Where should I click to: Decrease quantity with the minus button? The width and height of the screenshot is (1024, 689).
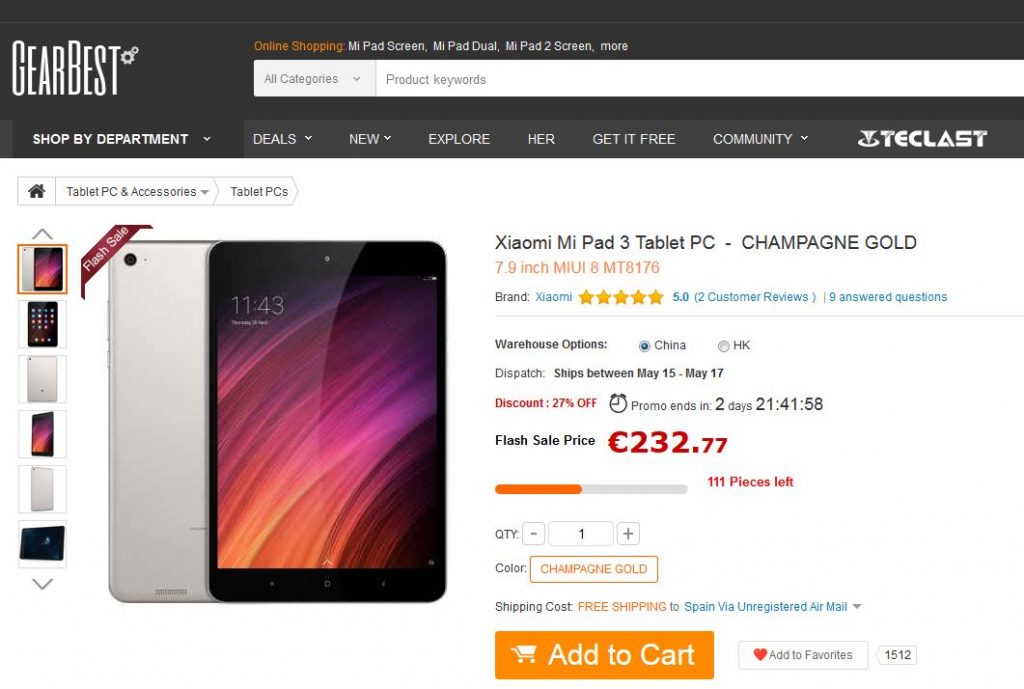(x=534, y=534)
